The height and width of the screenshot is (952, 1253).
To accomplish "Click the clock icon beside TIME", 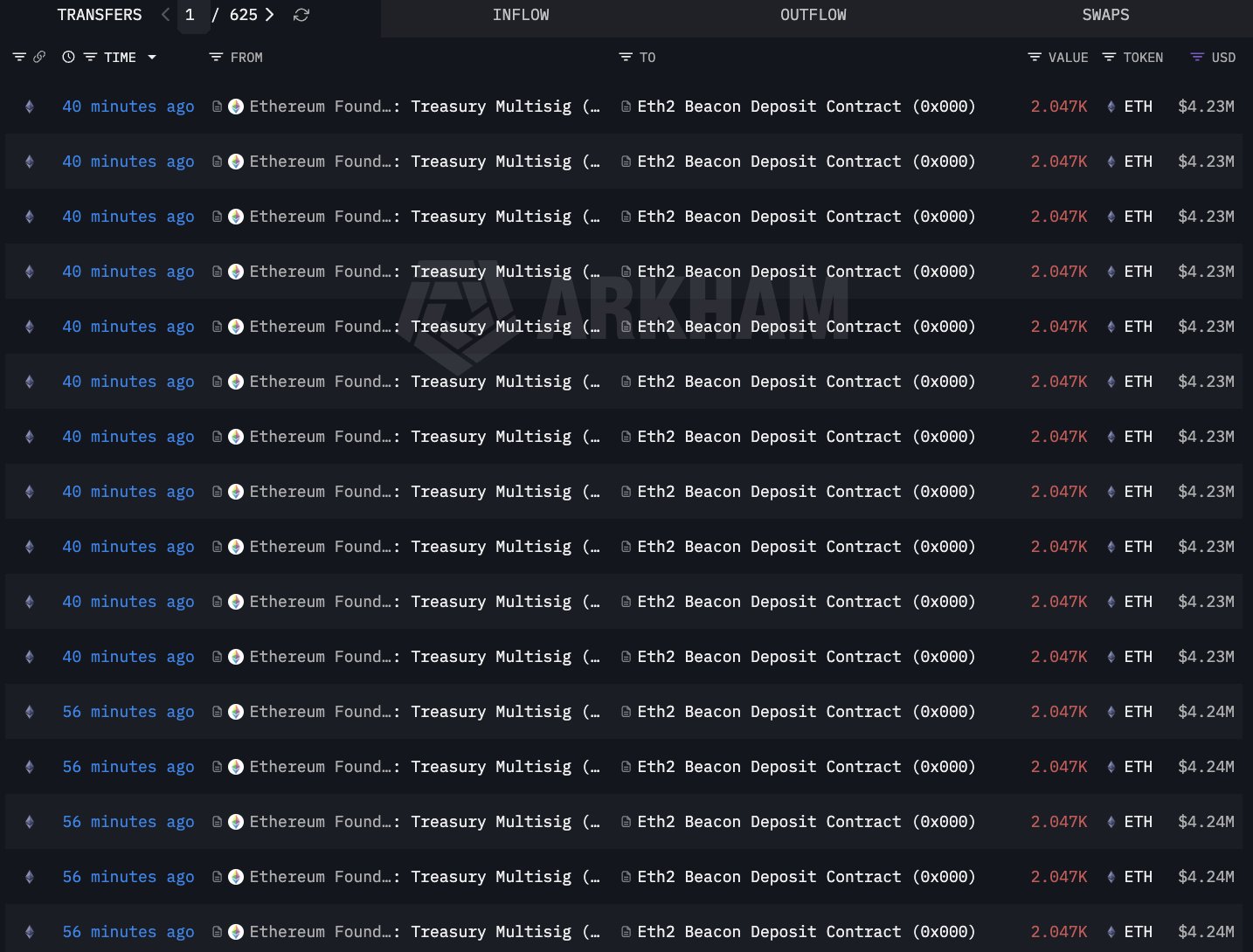I will [x=68, y=57].
